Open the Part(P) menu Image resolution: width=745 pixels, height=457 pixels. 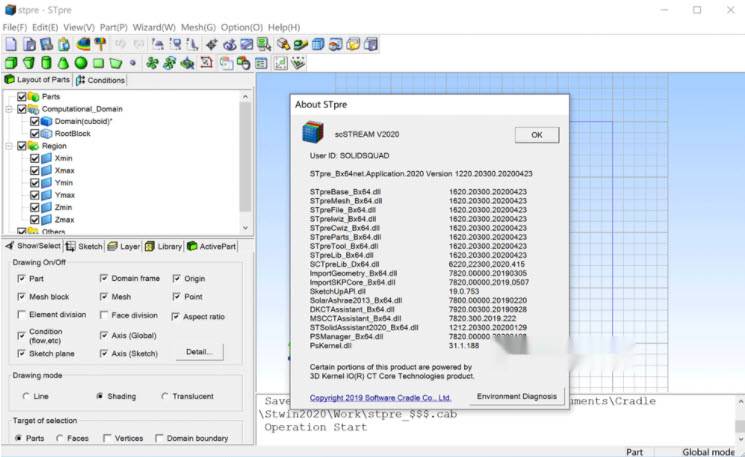click(113, 27)
